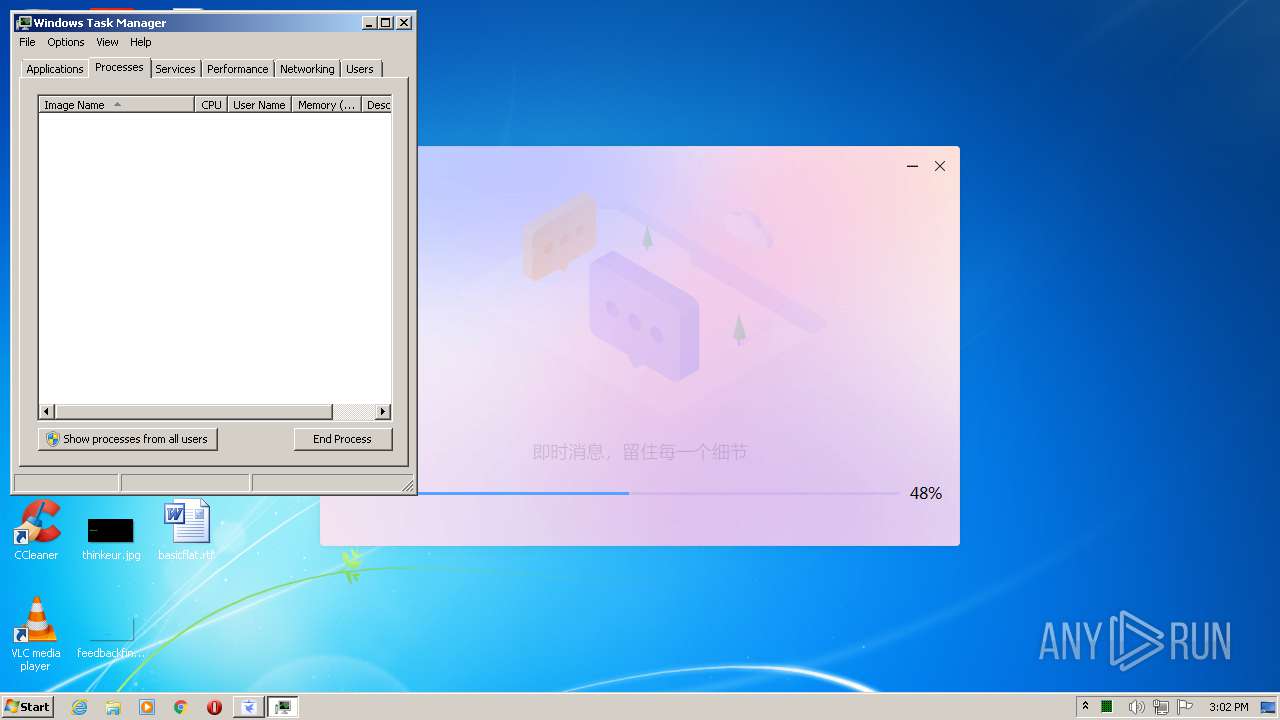Click the Task Manager title bar icon

24,22
